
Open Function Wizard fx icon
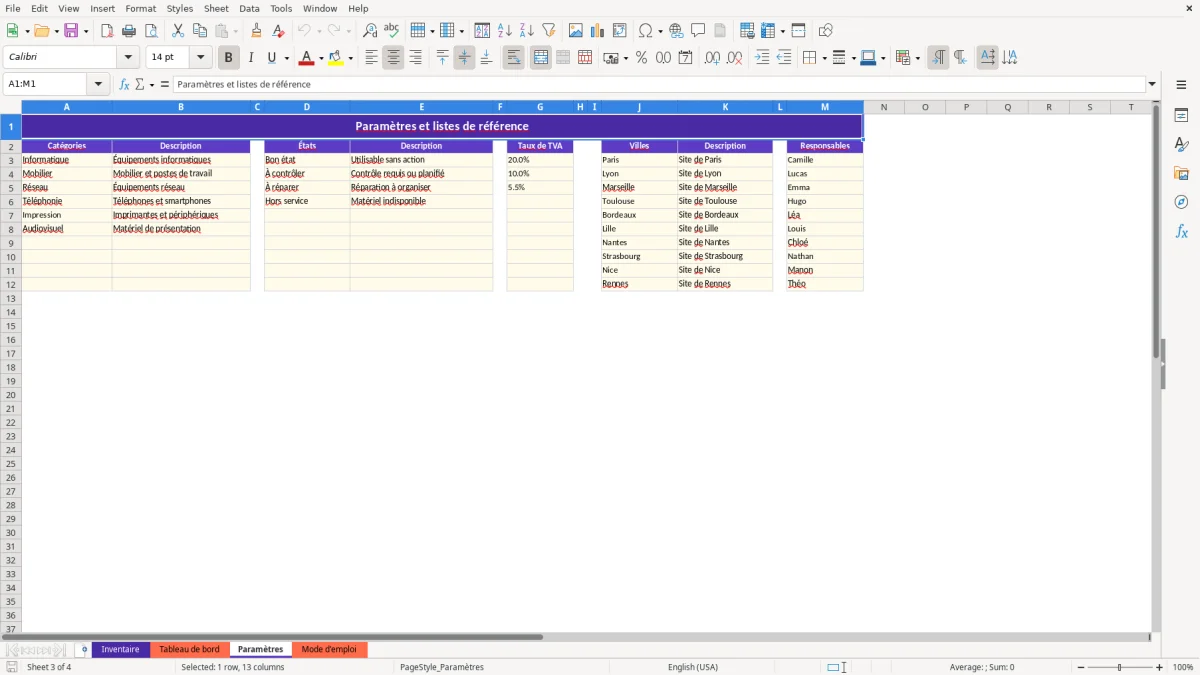124,84
